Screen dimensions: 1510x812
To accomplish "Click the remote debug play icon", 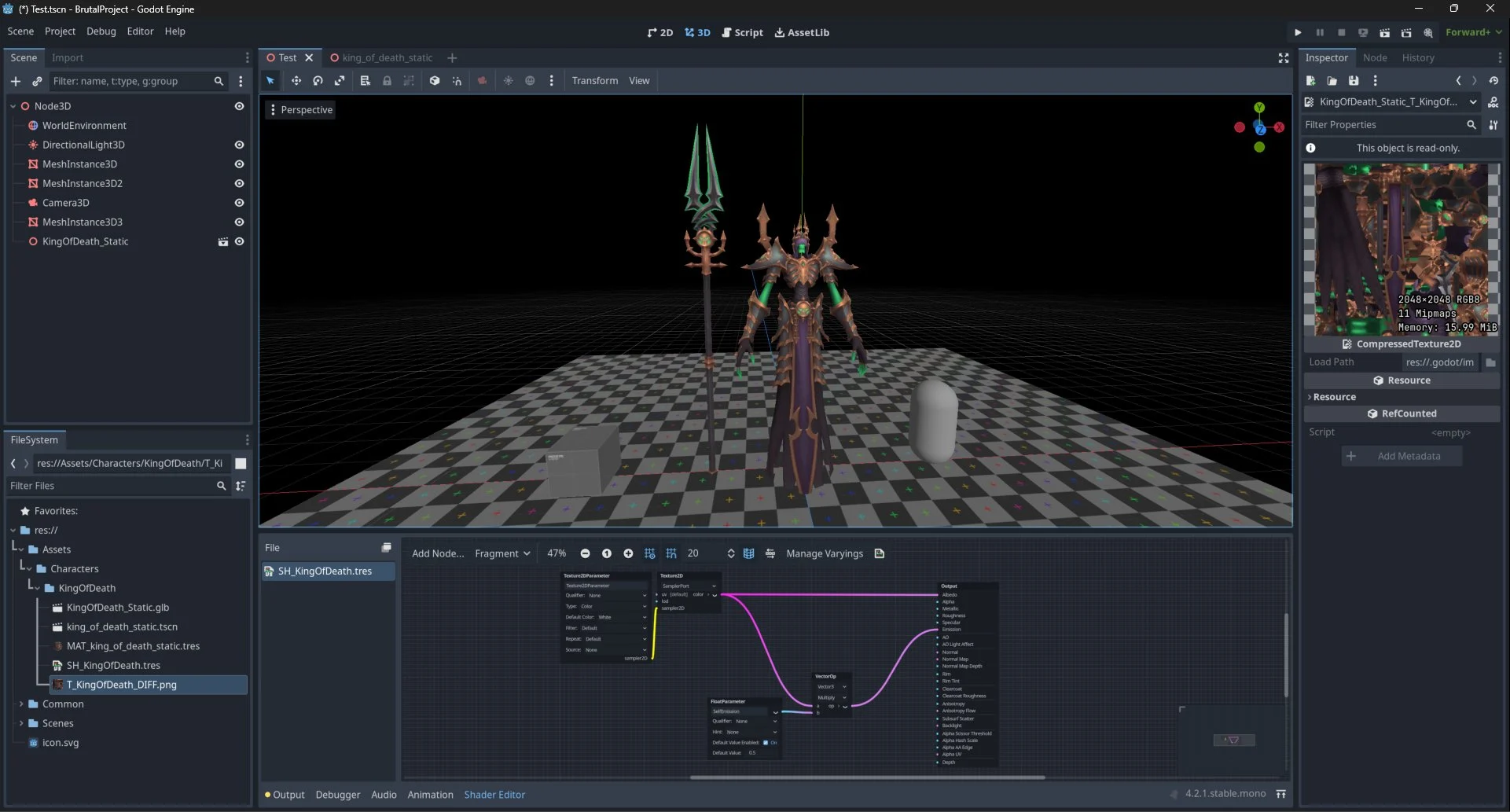I will [1363, 32].
